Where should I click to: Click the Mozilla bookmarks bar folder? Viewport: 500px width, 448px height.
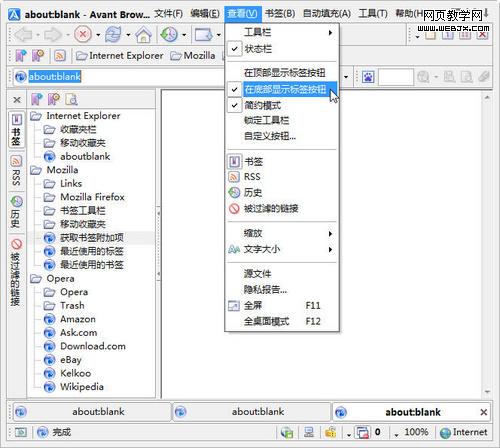[193, 56]
